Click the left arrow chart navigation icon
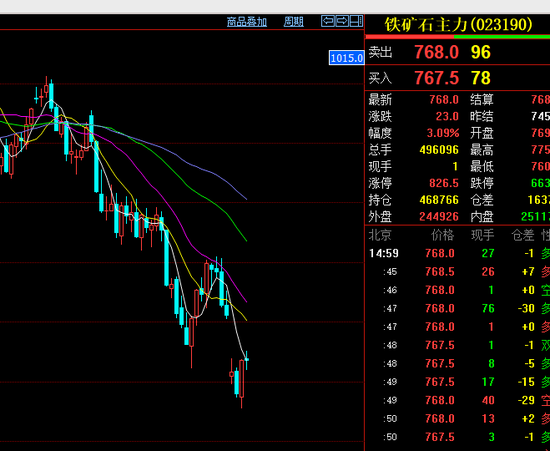 (x=328, y=21)
